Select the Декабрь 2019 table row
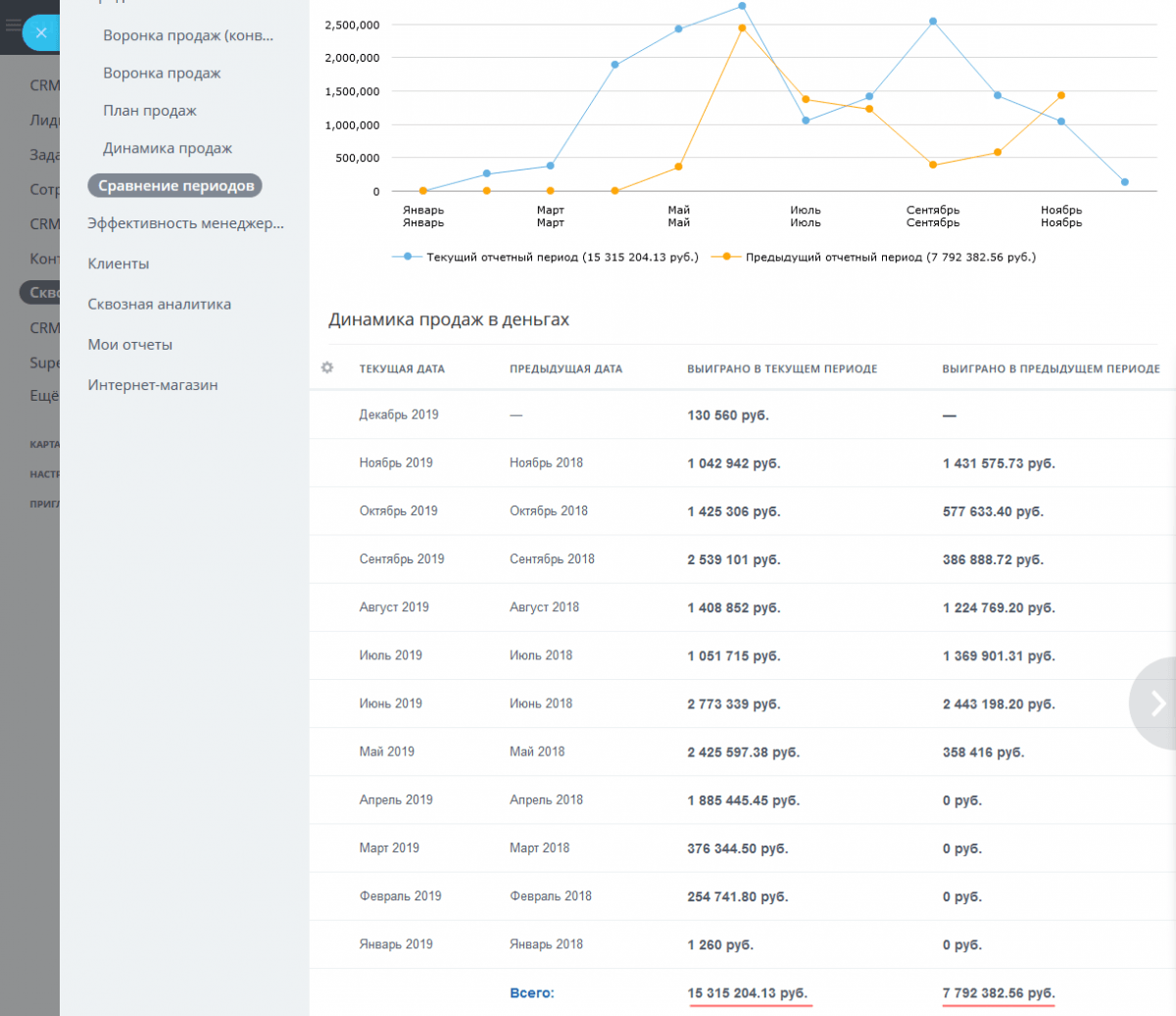The height and width of the screenshot is (1016, 1176). [742, 414]
